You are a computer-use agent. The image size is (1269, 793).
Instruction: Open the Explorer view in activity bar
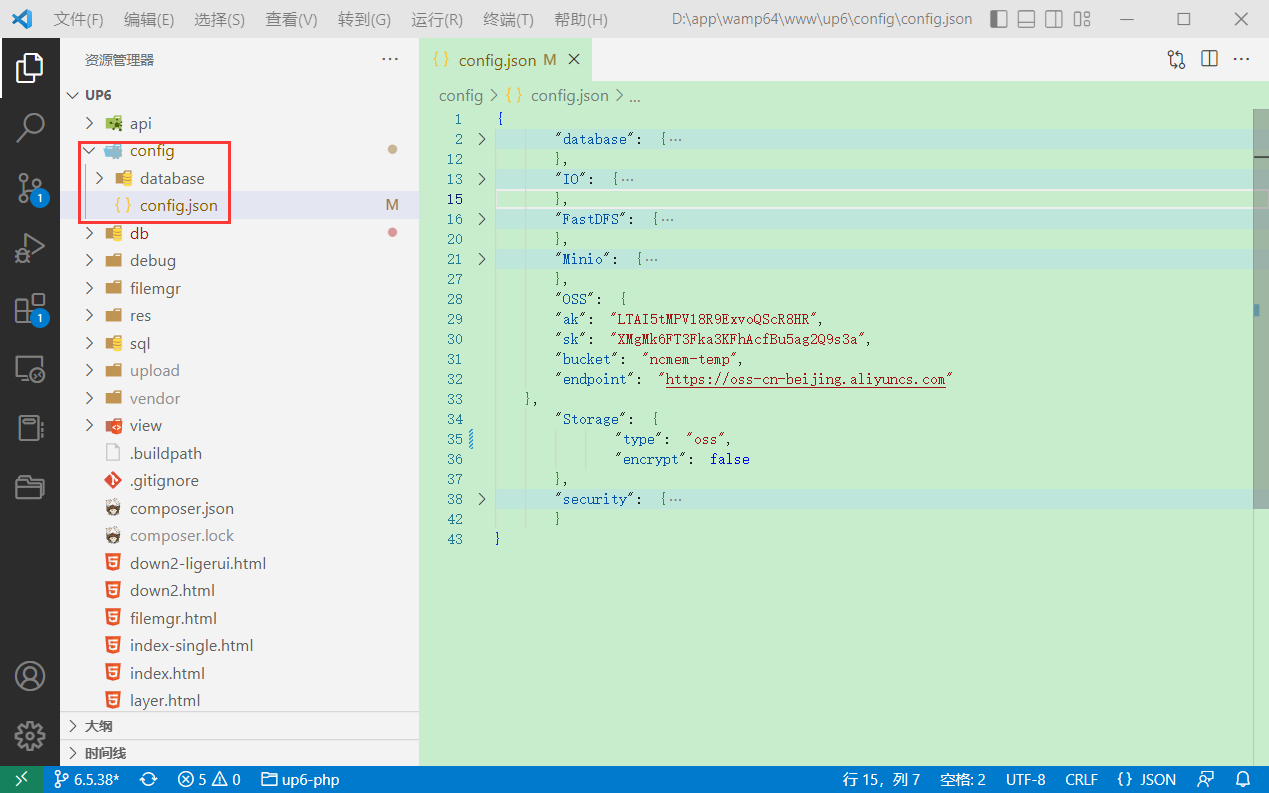point(30,68)
